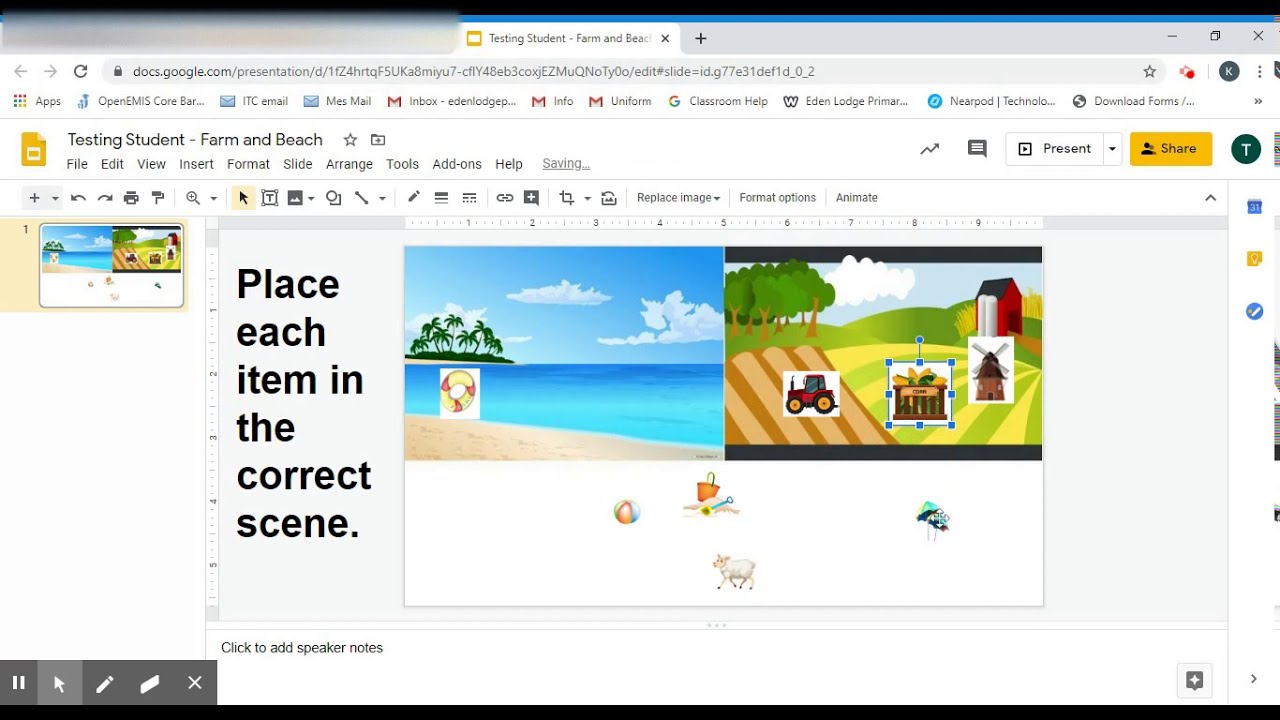The height and width of the screenshot is (720, 1280).
Task: Select slide 1 thumbnail in filmstrip
Action: (111, 265)
